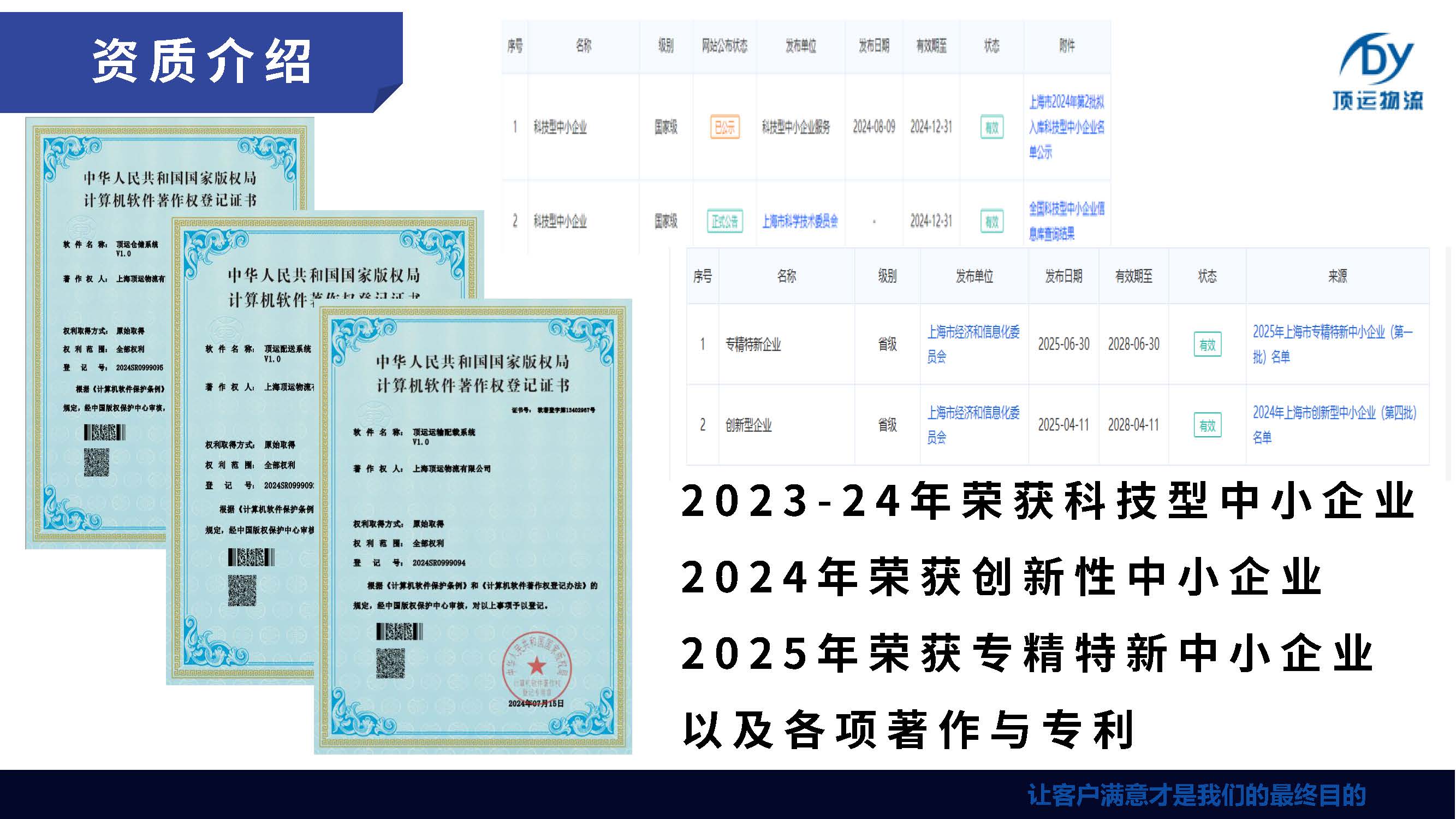1456x819 pixels.
Task: Click 有效 badge in 创新型企业 row
Action: [1207, 425]
